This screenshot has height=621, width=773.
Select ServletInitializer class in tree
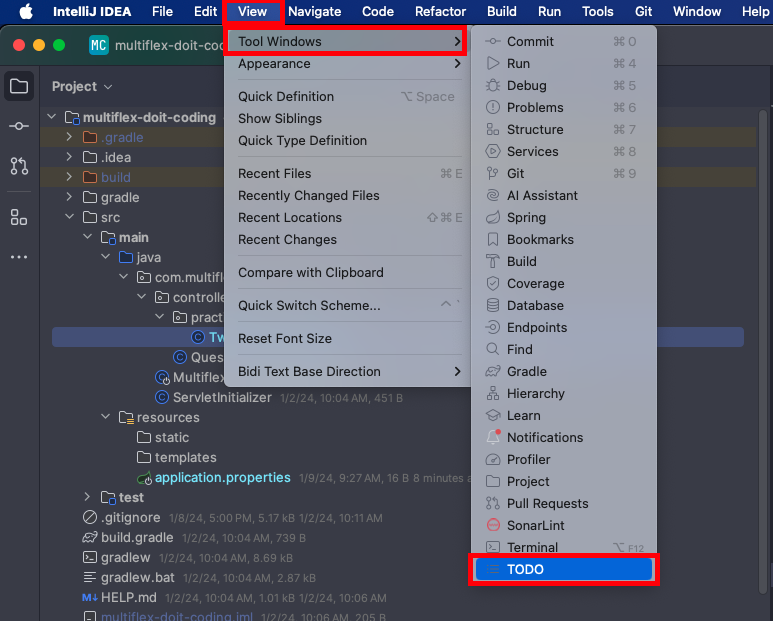click(x=222, y=397)
